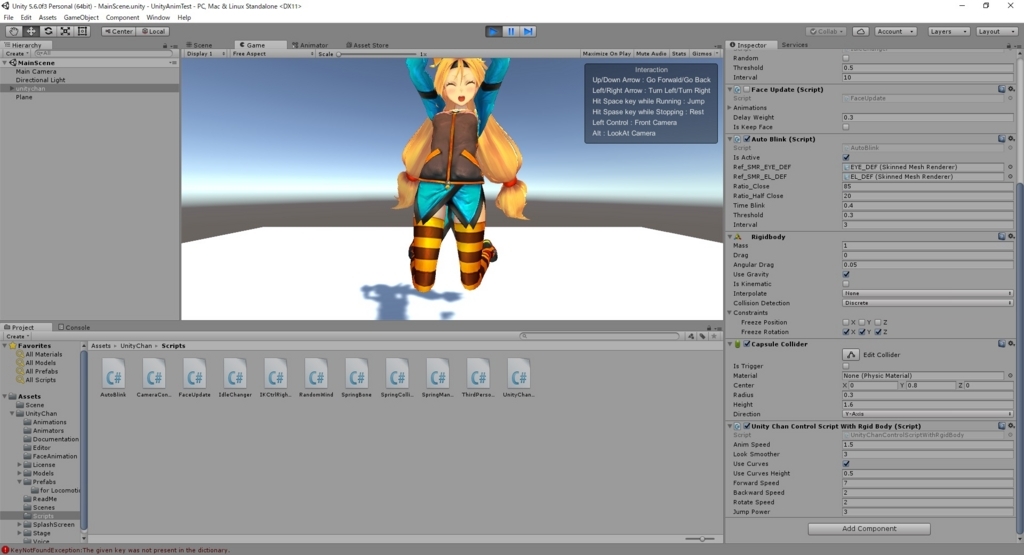Open ThirdPerso C# script file

[478, 379]
